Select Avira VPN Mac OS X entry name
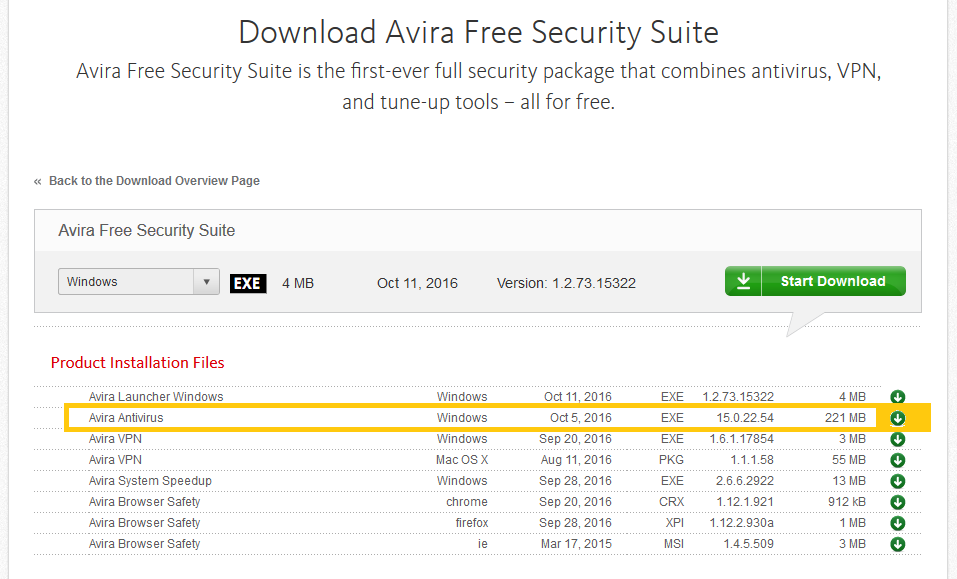The width and height of the screenshot is (957, 579). tap(115, 460)
